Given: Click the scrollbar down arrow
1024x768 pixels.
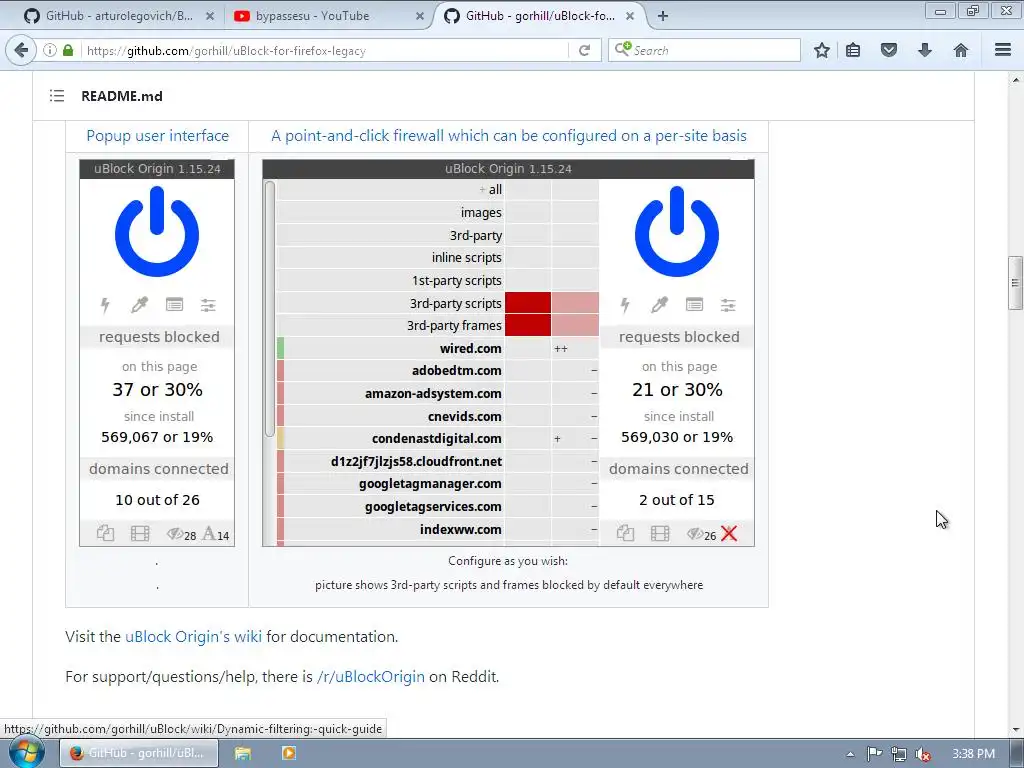Looking at the screenshot, I should [1015, 730].
